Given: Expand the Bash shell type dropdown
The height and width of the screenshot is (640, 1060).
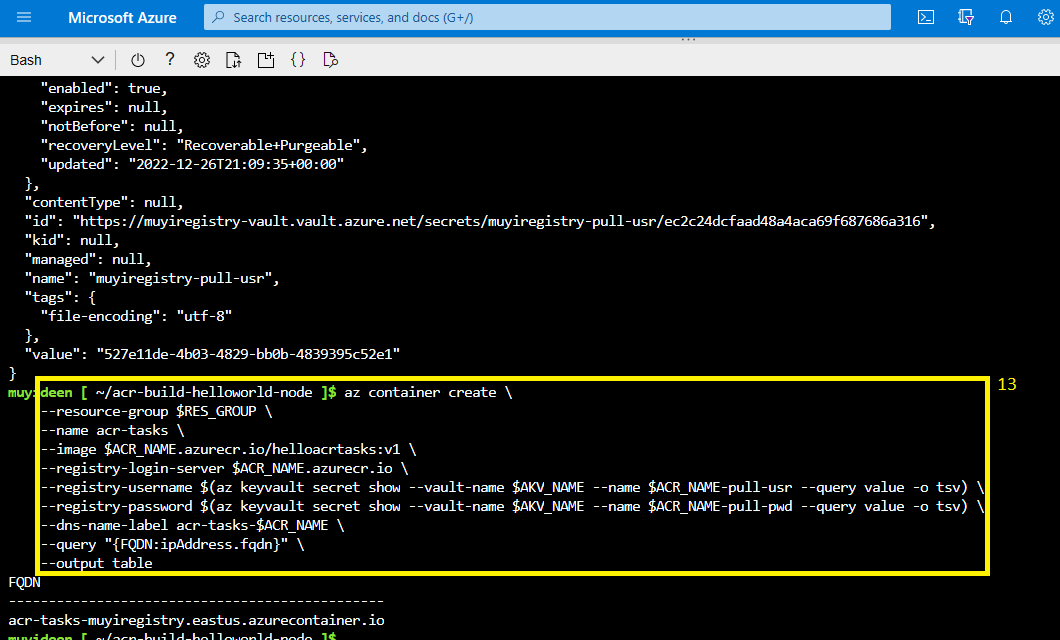Looking at the screenshot, I should point(57,60).
